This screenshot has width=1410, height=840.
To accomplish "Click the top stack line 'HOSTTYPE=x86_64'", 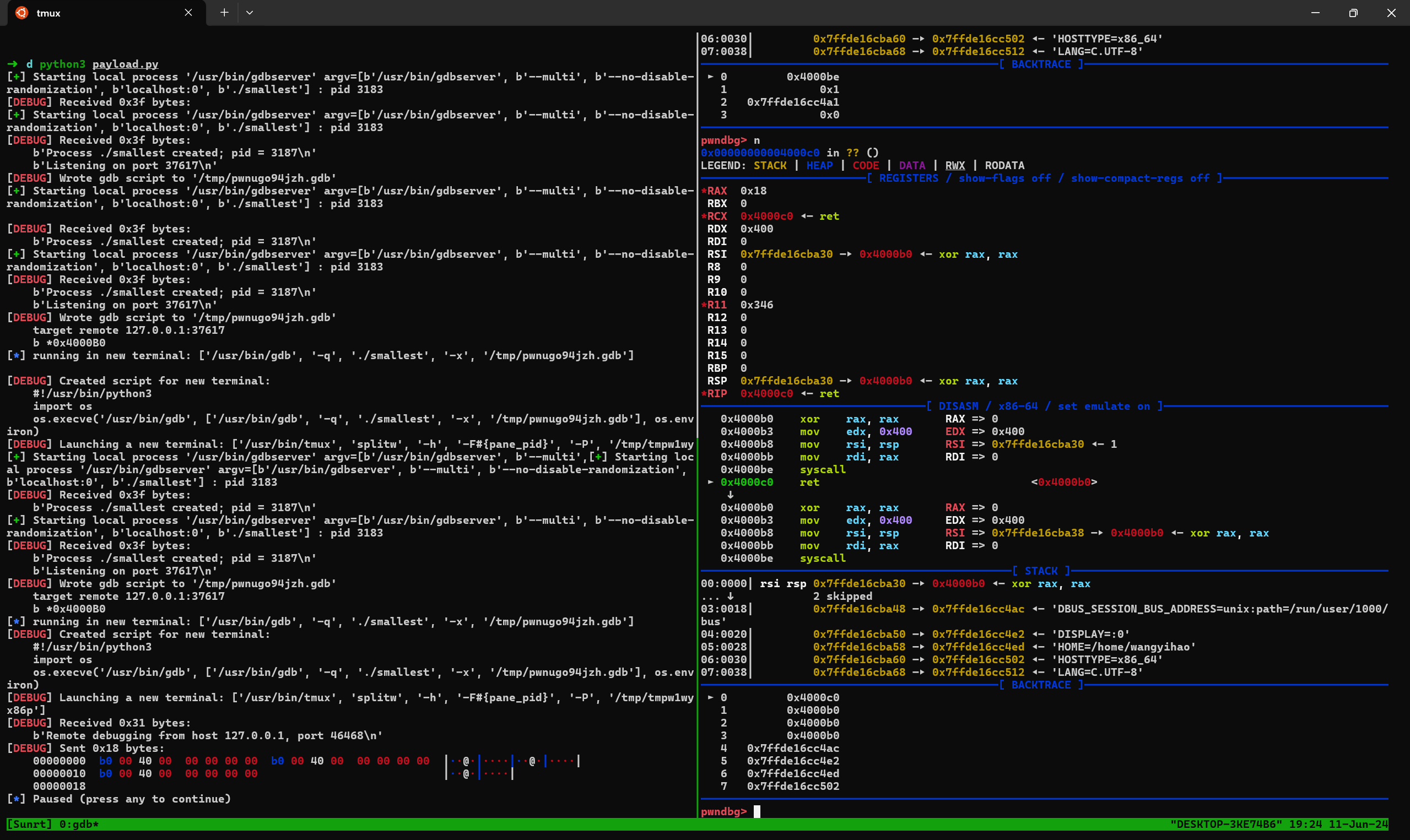I will click(x=1107, y=39).
